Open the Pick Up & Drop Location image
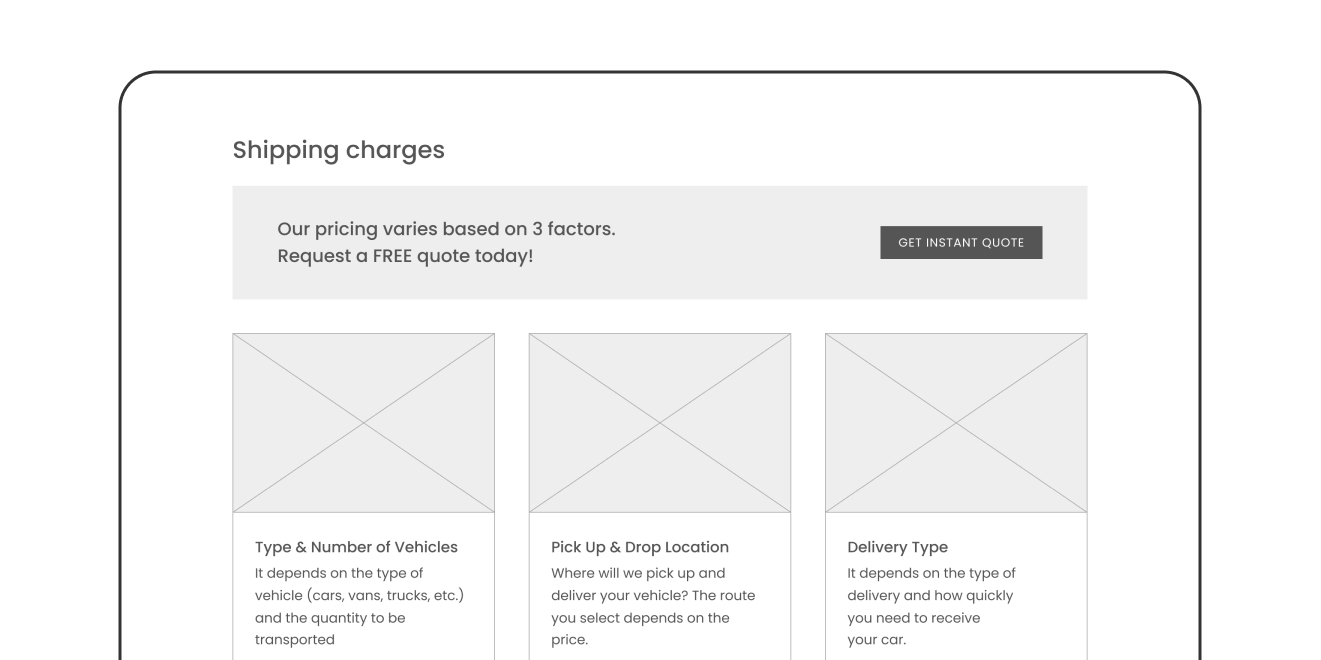 [659, 423]
